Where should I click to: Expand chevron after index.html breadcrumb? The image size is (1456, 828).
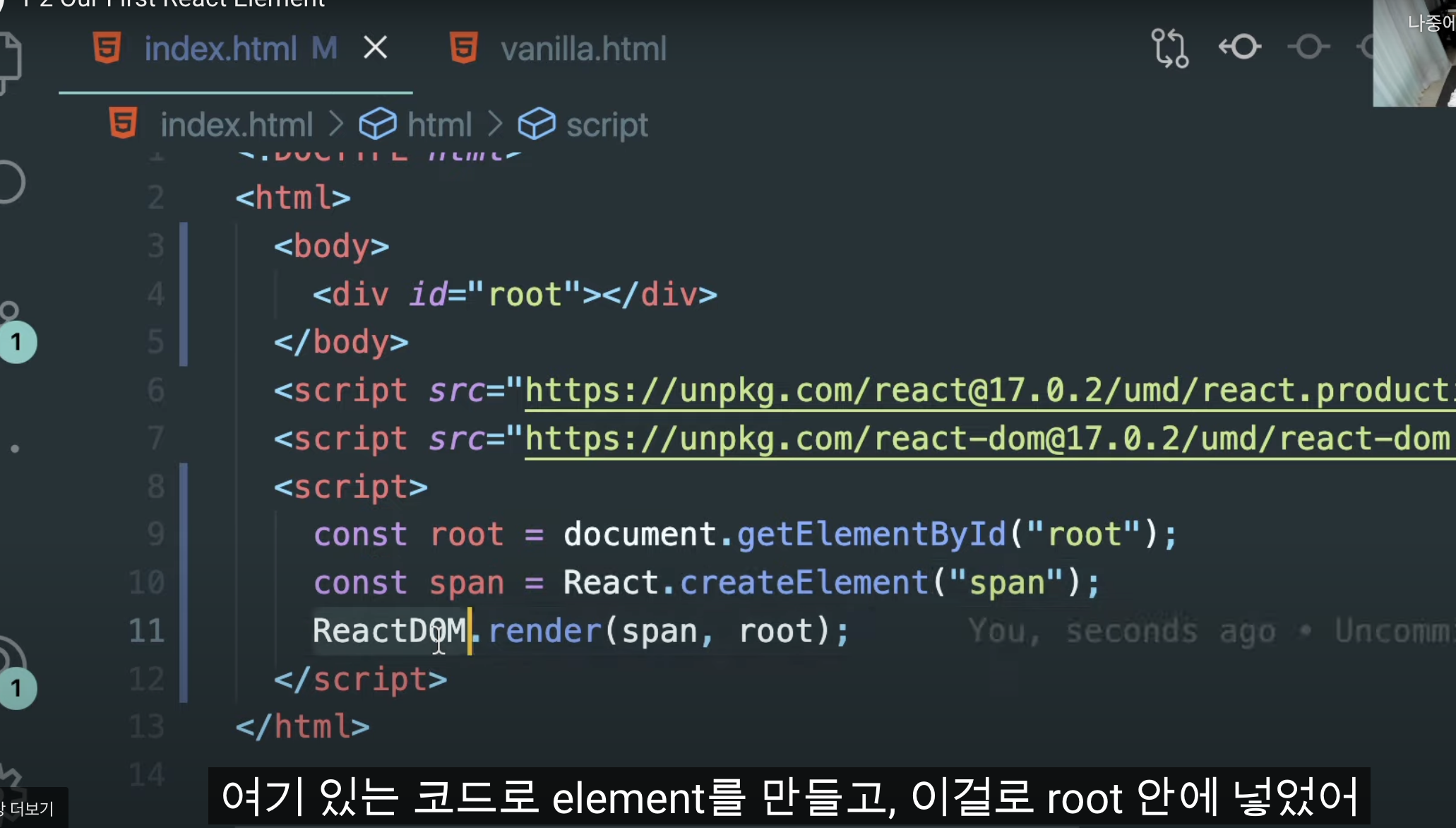coord(336,125)
